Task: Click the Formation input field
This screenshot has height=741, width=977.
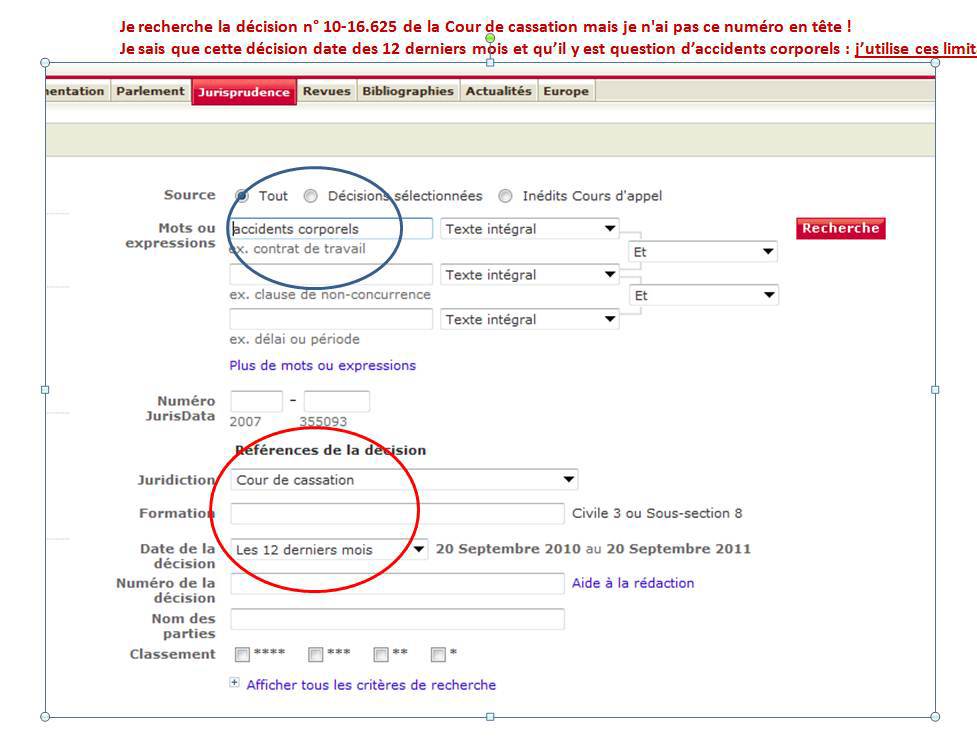Action: point(397,514)
